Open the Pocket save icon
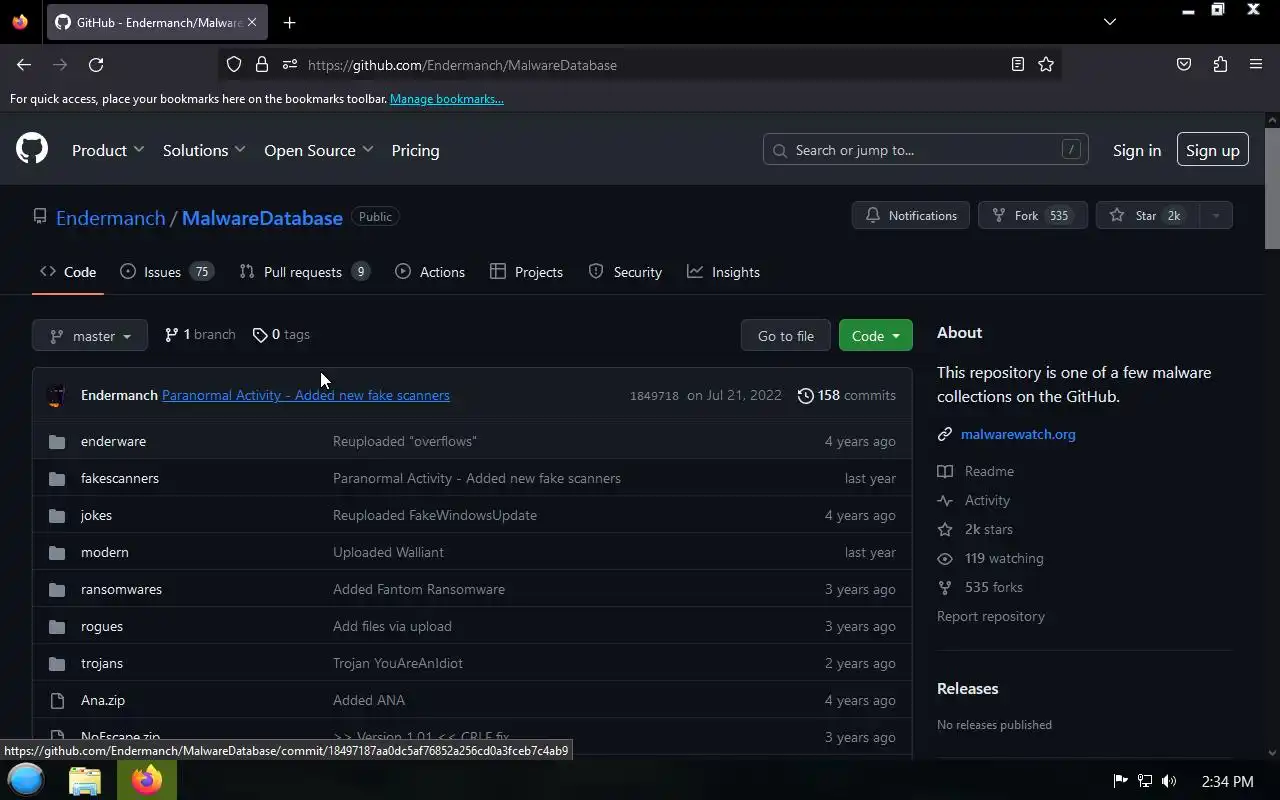This screenshot has height=800, width=1280. coord(1184,65)
